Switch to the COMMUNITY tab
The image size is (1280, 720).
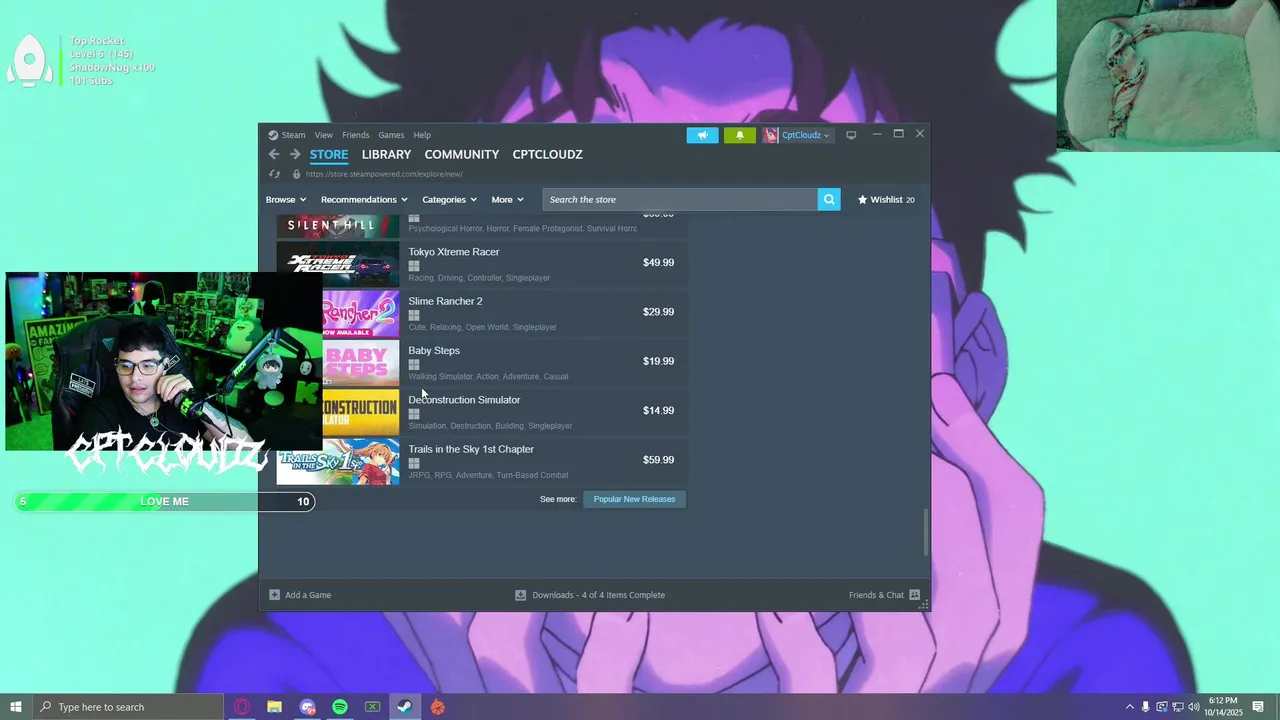pos(461,154)
